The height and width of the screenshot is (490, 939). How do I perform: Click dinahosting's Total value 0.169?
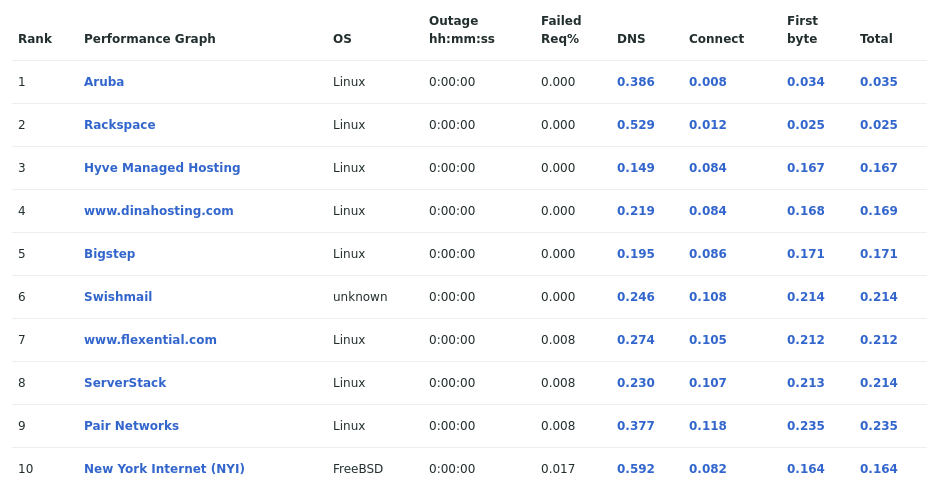click(879, 211)
